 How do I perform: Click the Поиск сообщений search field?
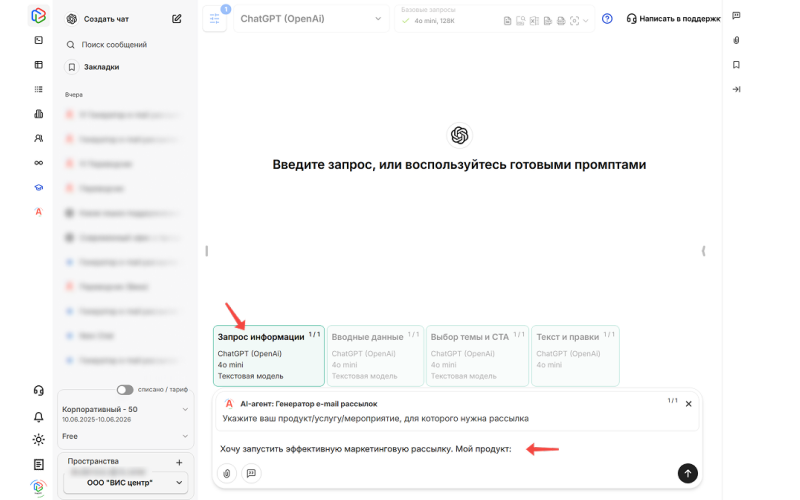pyautogui.click(x=113, y=45)
